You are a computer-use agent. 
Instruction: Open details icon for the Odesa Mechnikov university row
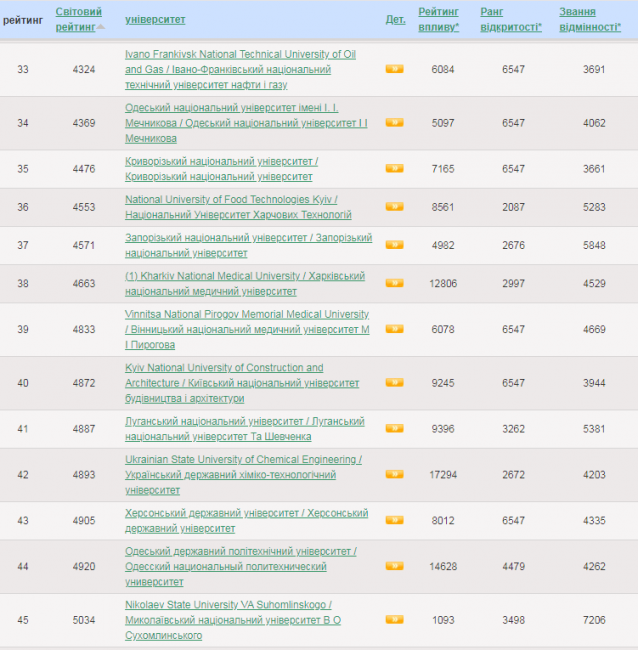coord(394,123)
